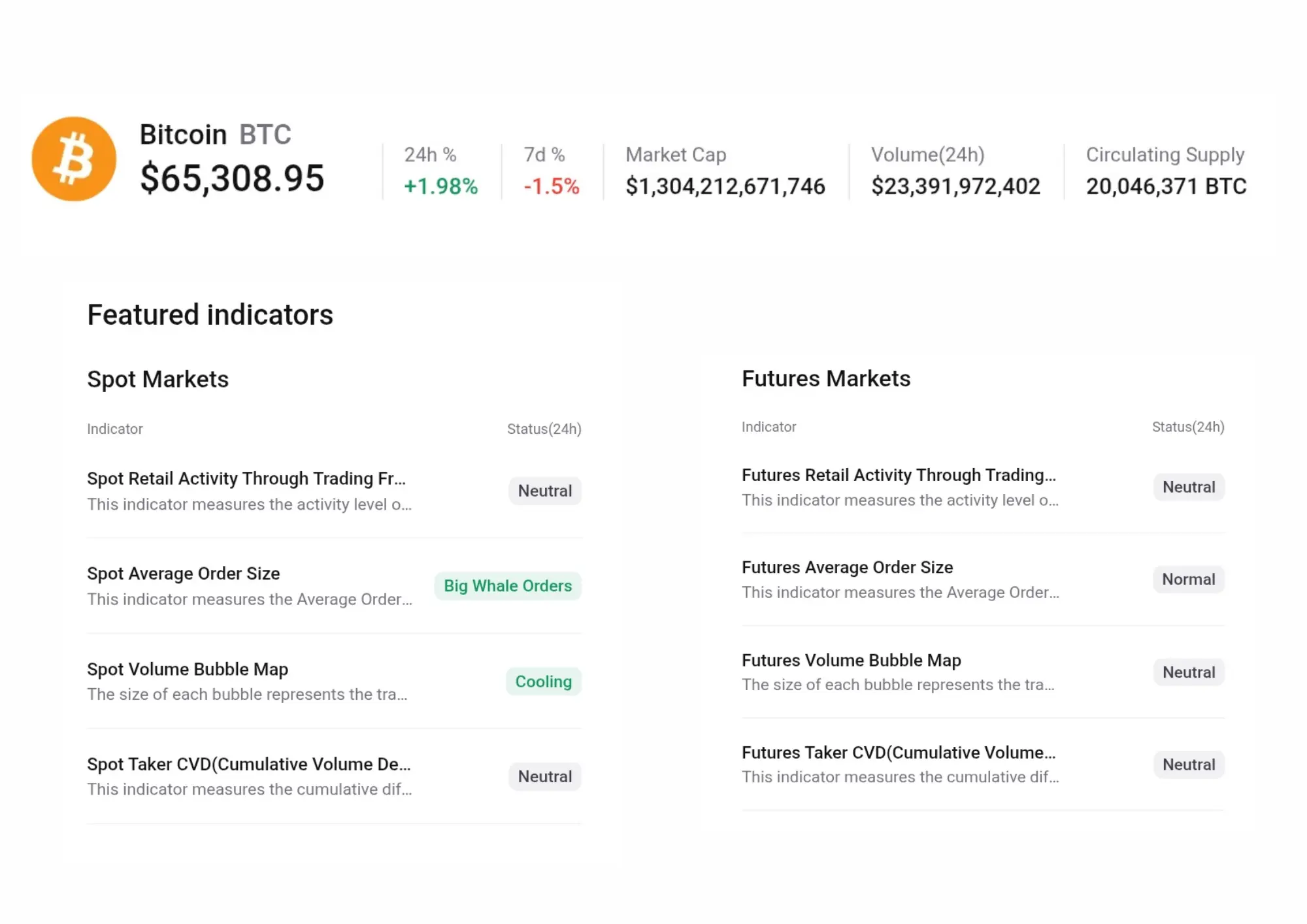Screen dimensions: 1307x924
Task: Click Spot Retail Activity description text
Action: (x=250, y=504)
